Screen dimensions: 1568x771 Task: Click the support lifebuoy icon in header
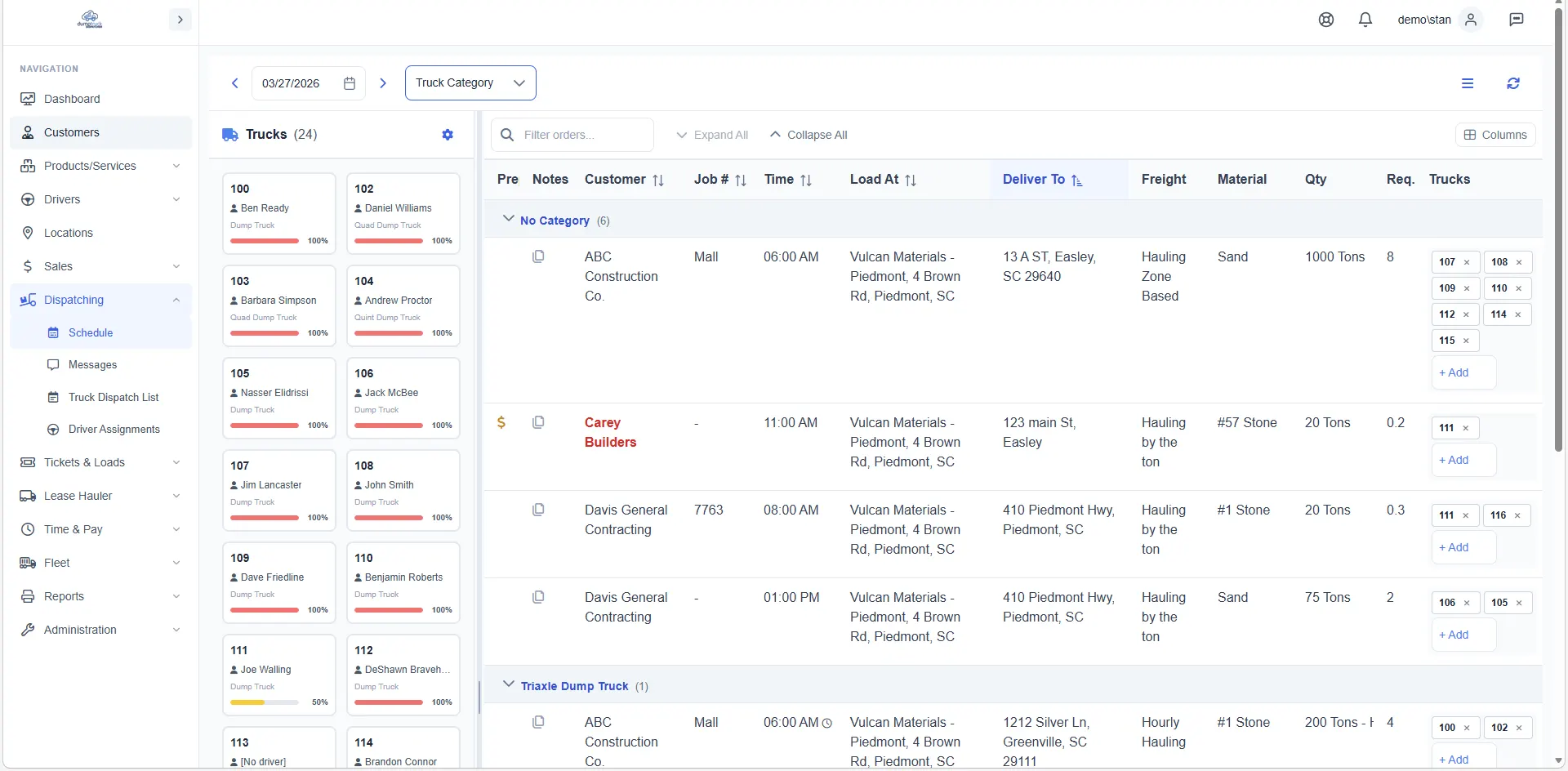click(1326, 19)
